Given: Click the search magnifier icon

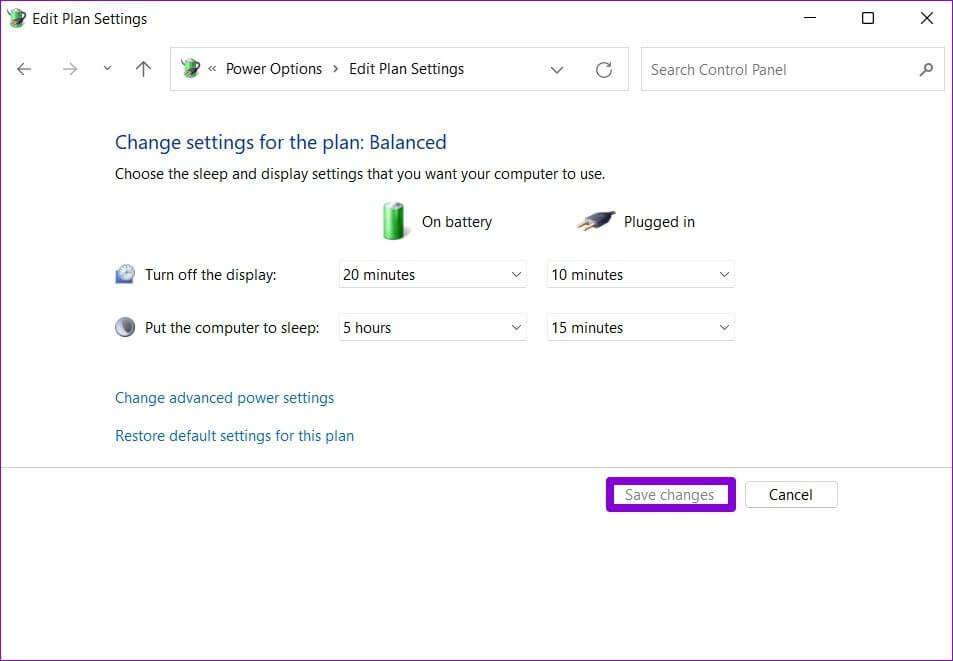Looking at the screenshot, I should point(926,69).
